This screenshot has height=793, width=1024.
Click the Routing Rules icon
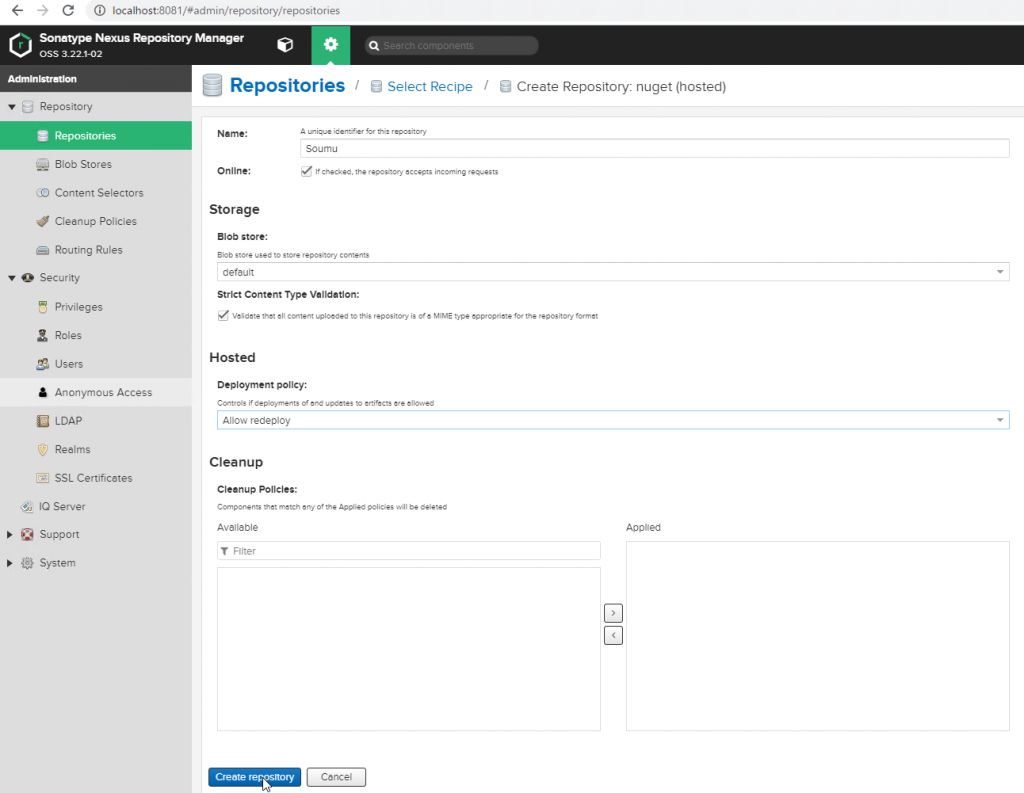click(42, 250)
